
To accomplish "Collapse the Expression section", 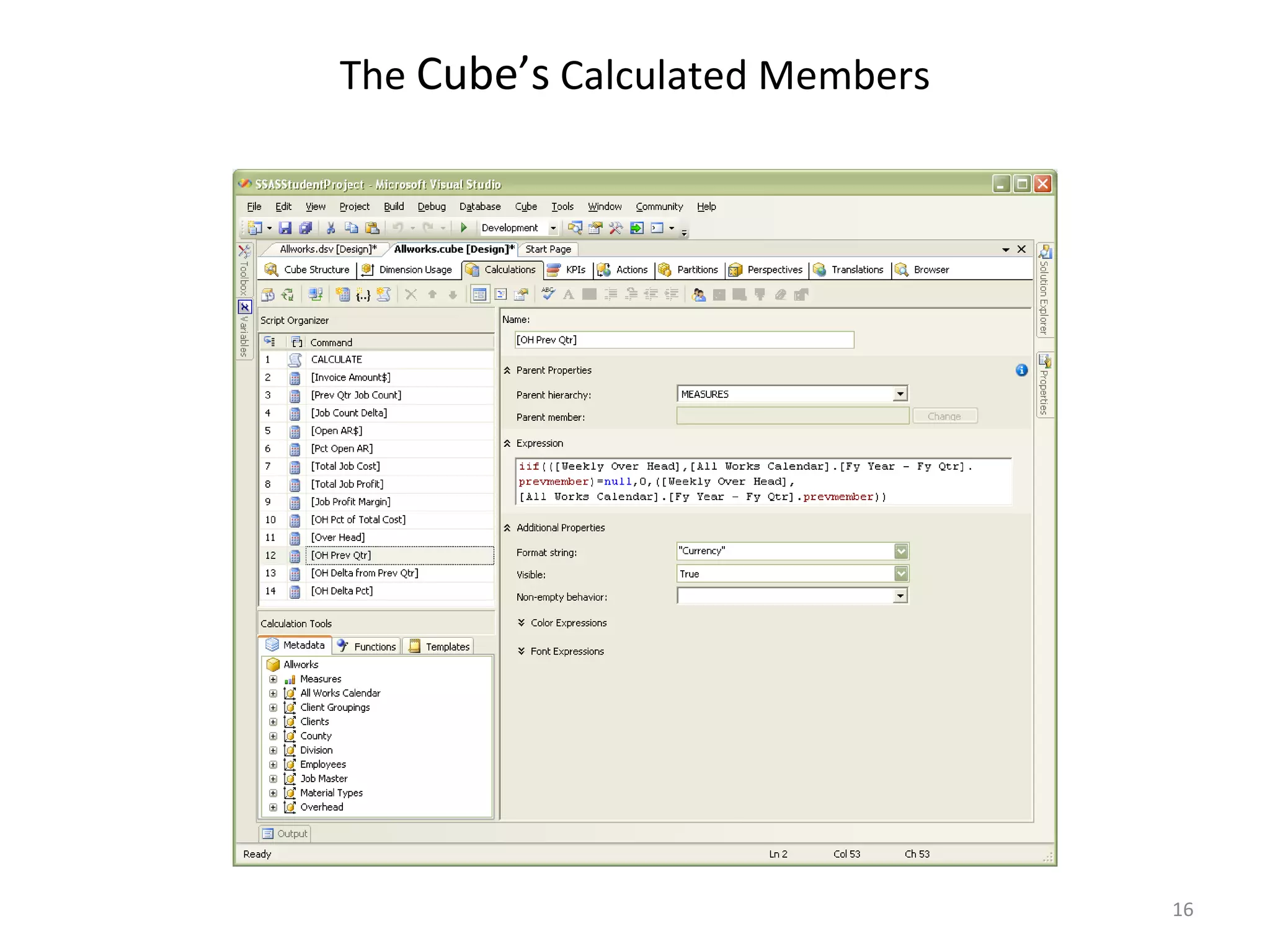I will pos(507,444).
